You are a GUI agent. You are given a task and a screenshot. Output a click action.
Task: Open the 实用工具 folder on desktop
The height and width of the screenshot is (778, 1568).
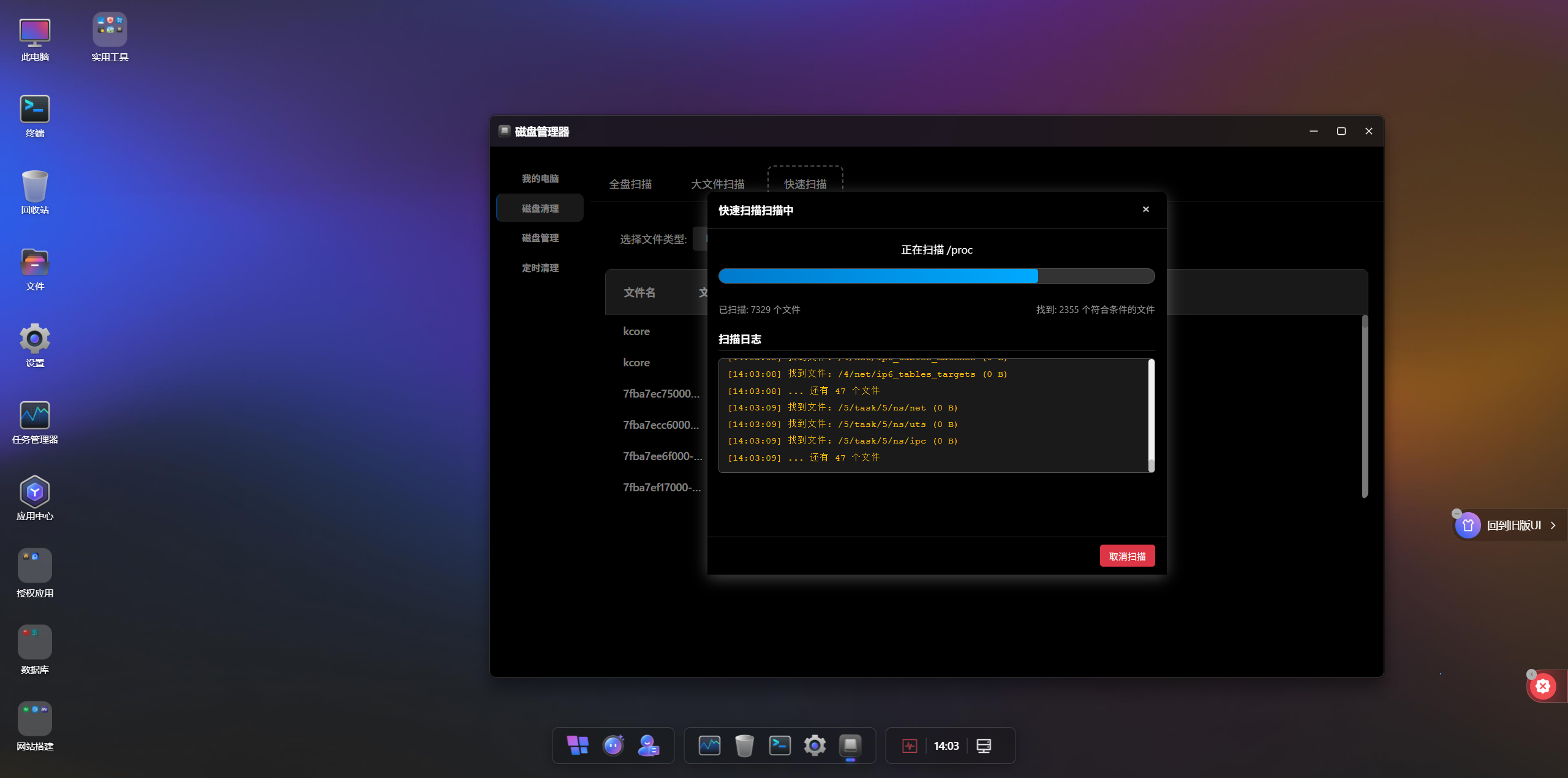tap(110, 37)
